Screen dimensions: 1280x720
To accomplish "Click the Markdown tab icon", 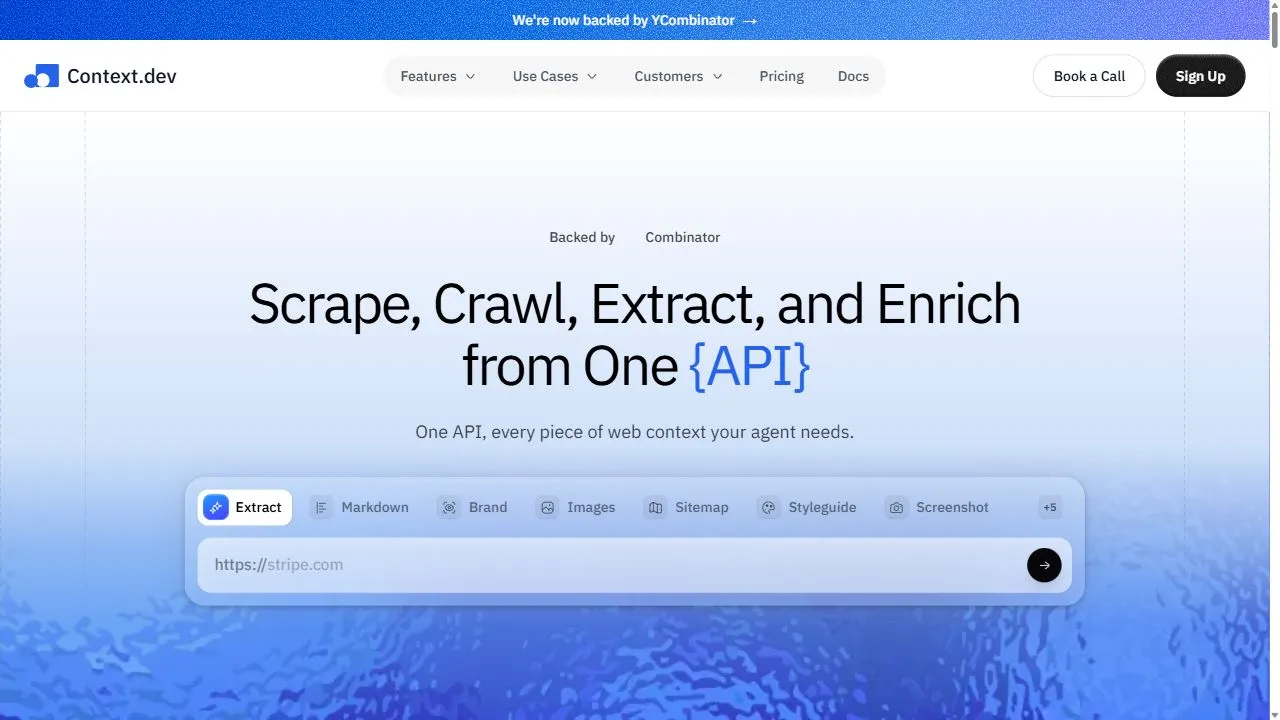I will tap(321, 507).
